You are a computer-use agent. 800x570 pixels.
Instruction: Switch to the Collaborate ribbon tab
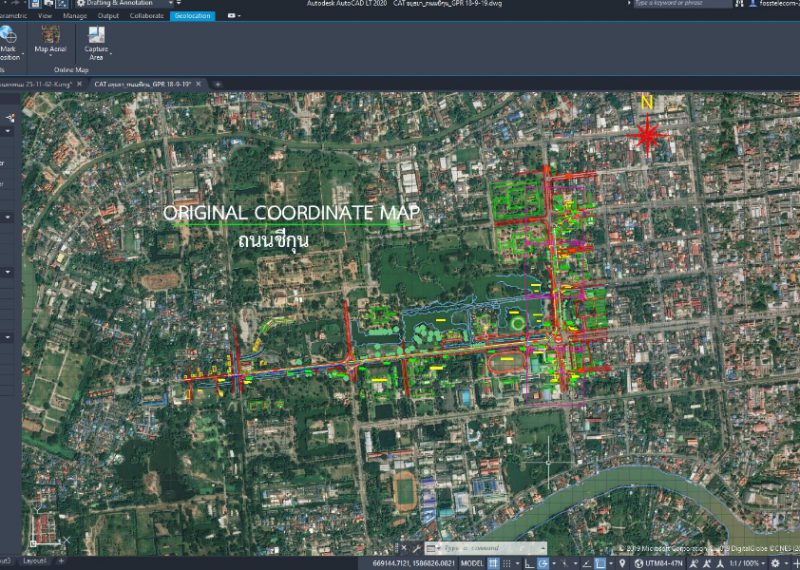click(x=146, y=16)
